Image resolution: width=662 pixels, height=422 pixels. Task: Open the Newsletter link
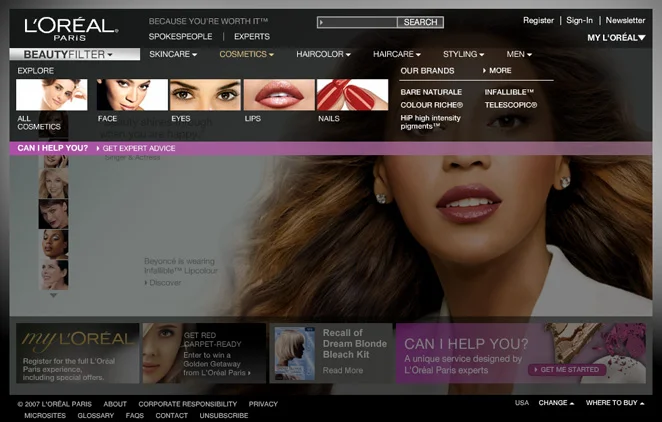[x=625, y=20]
